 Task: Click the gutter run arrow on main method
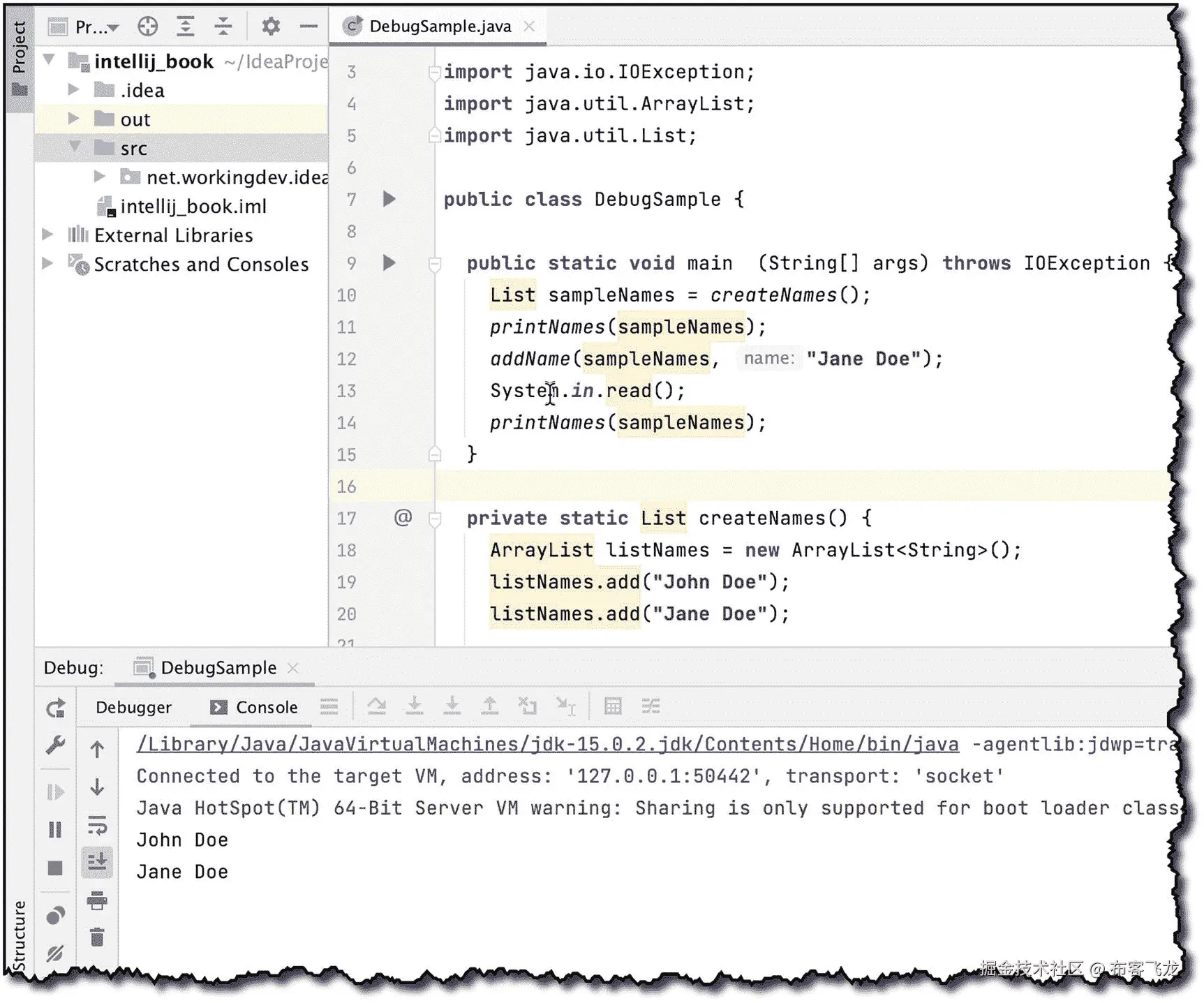(x=389, y=263)
